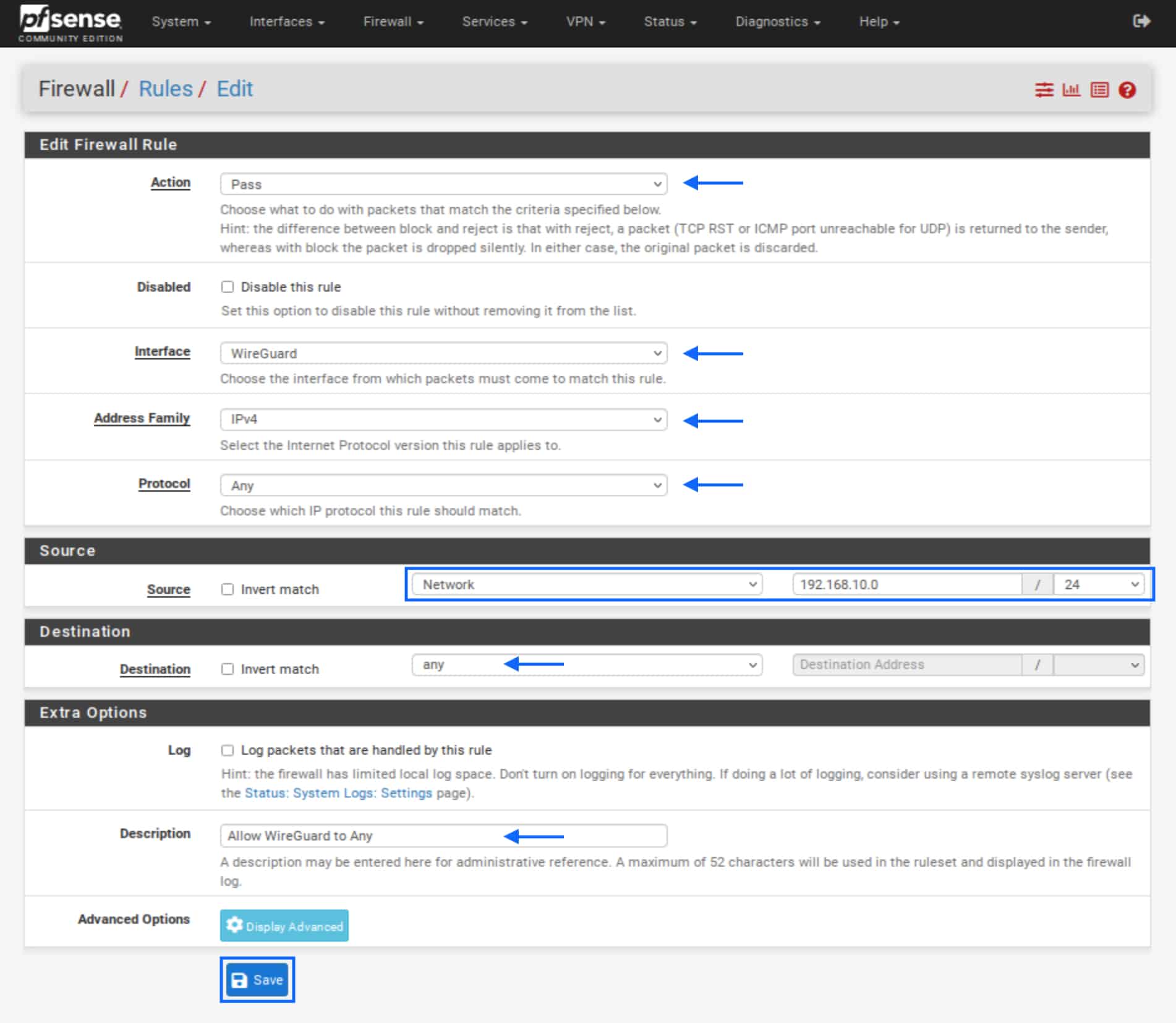The height and width of the screenshot is (1023, 1176).
Task: Open the red help question mark icon
Action: point(1127,90)
